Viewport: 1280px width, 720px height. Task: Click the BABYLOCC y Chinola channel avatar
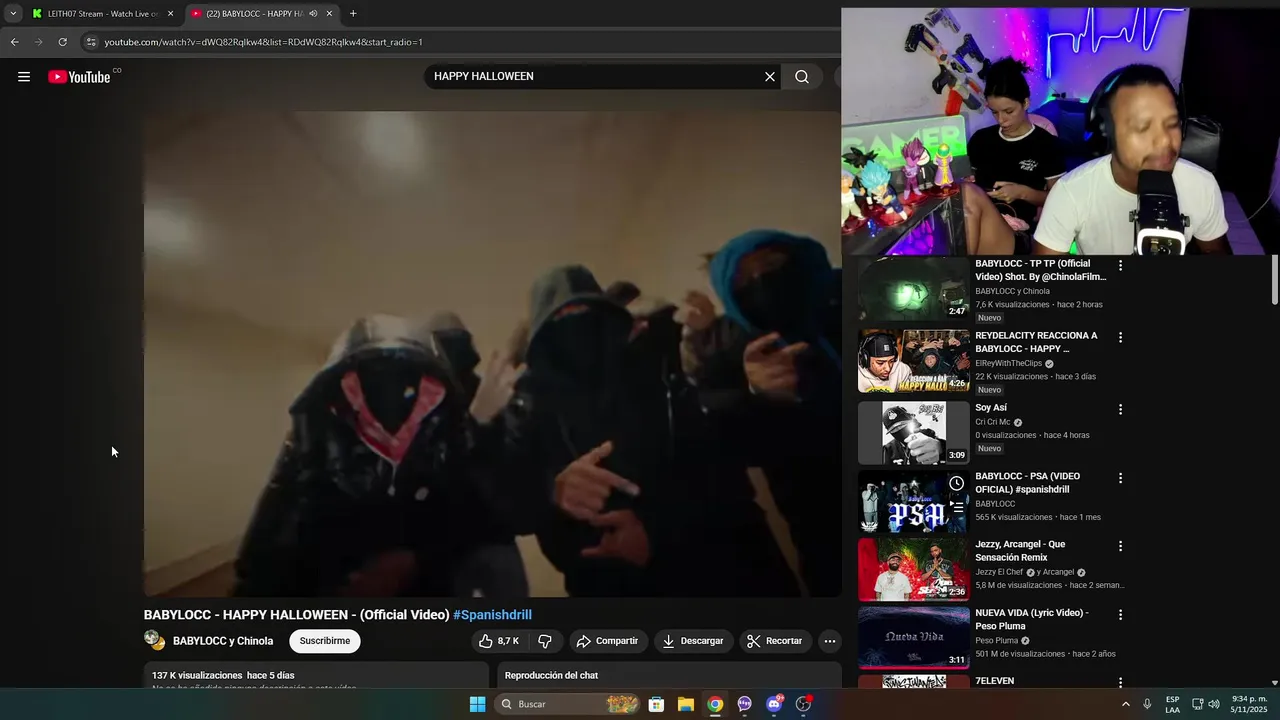154,640
